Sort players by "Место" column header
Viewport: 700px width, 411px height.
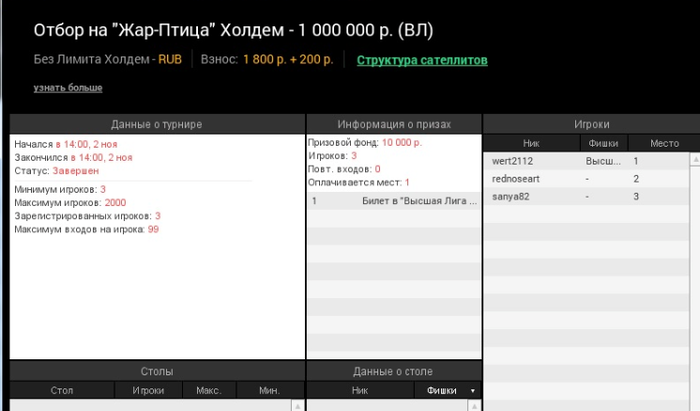click(x=664, y=143)
